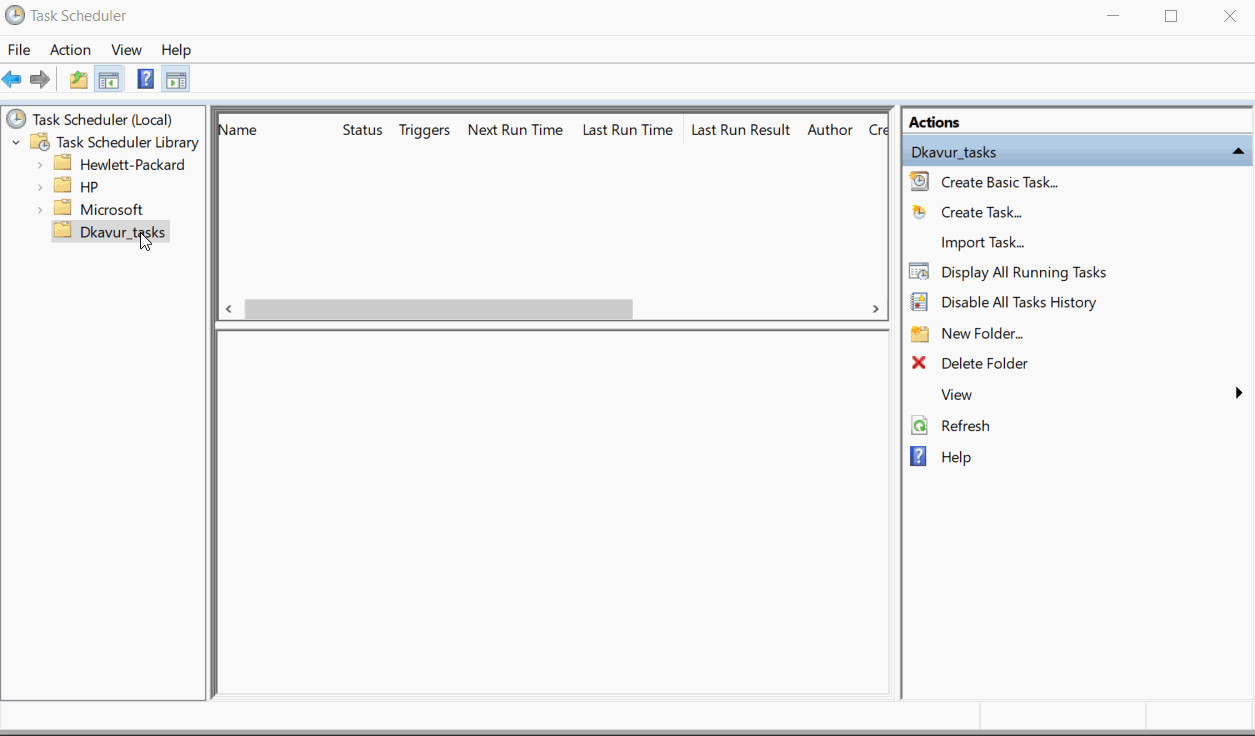Click Import Task in Actions pane
This screenshot has width=1255, height=736.
point(982,242)
